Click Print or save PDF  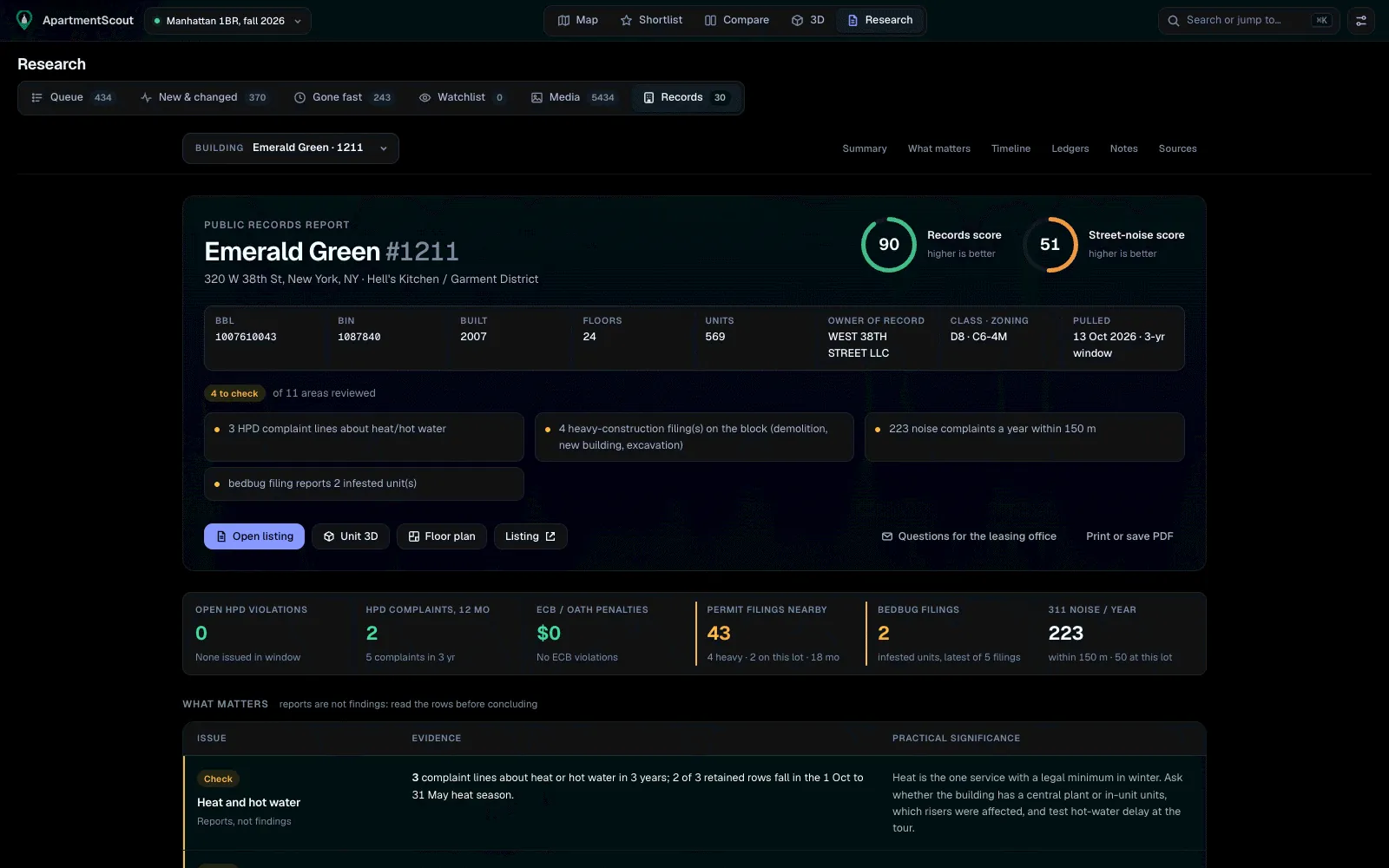1129,536
